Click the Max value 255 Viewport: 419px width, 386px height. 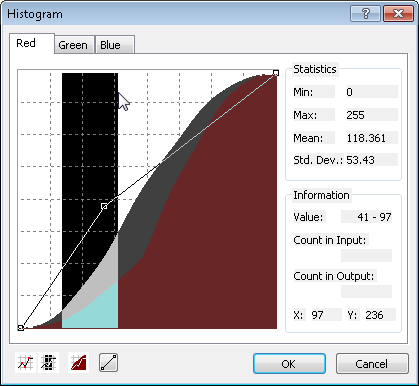[x=372, y=115]
